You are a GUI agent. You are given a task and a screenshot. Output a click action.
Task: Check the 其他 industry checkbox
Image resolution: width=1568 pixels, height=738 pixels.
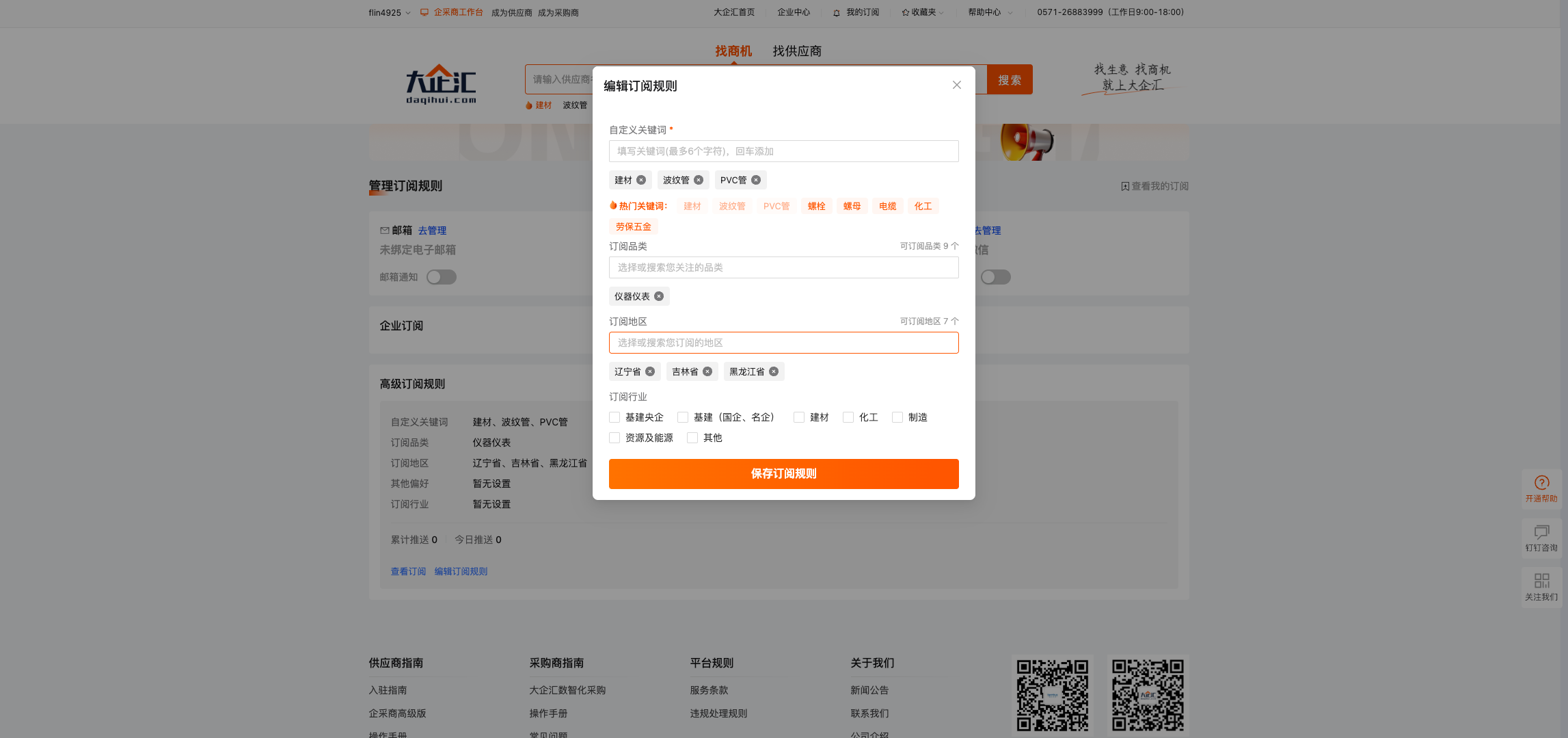(x=692, y=438)
